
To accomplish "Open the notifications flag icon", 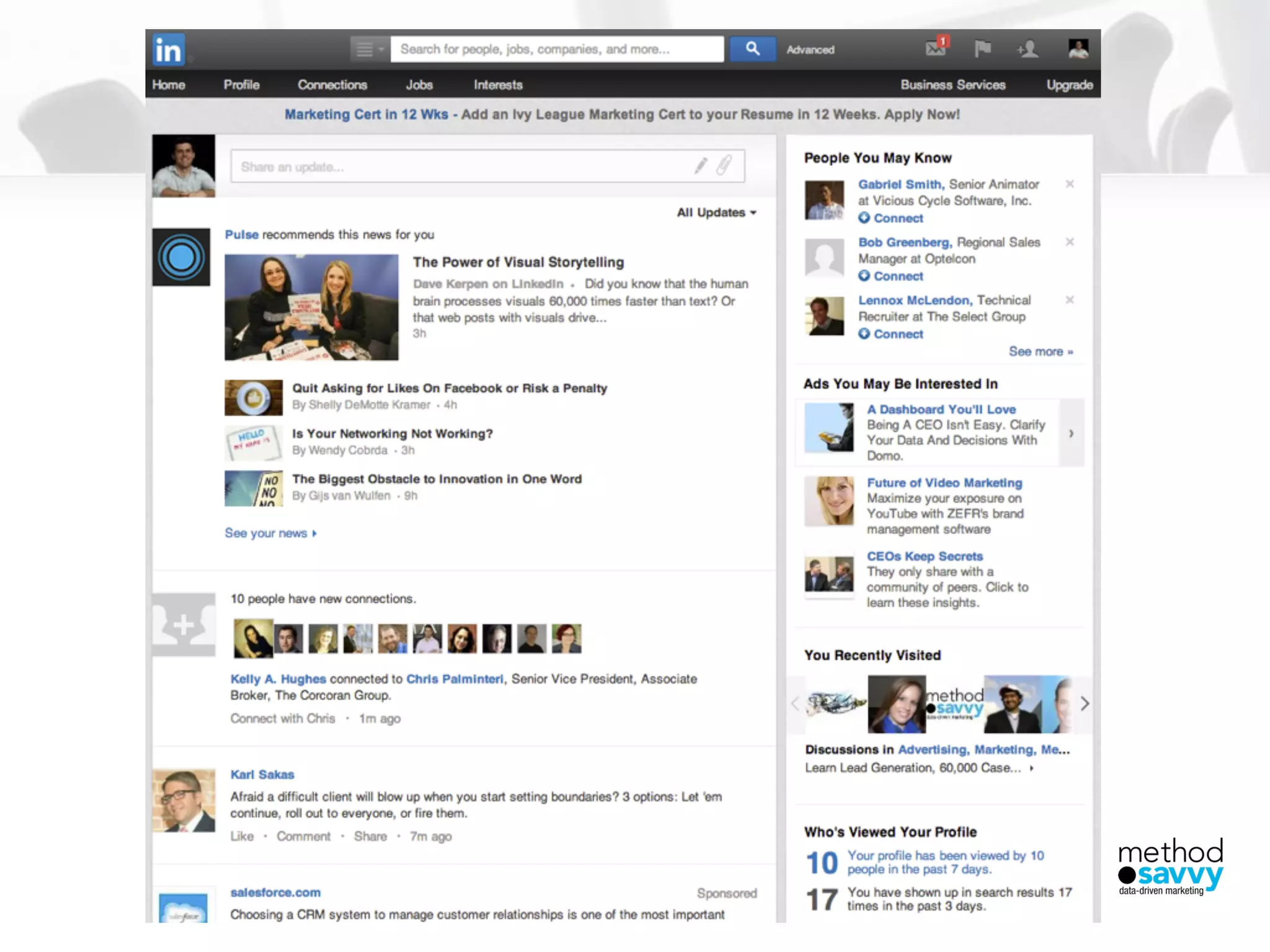I will coord(982,48).
